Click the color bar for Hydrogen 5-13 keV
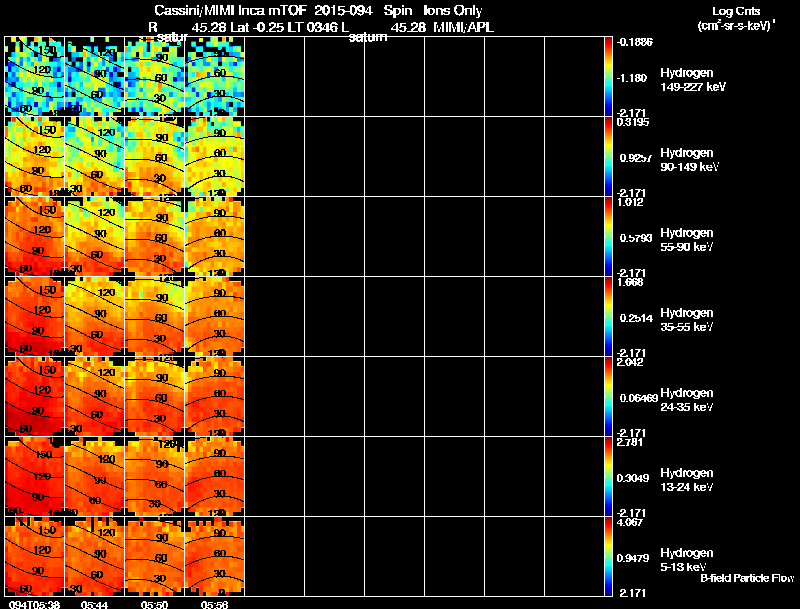The height and width of the screenshot is (609, 800). (608, 557)
